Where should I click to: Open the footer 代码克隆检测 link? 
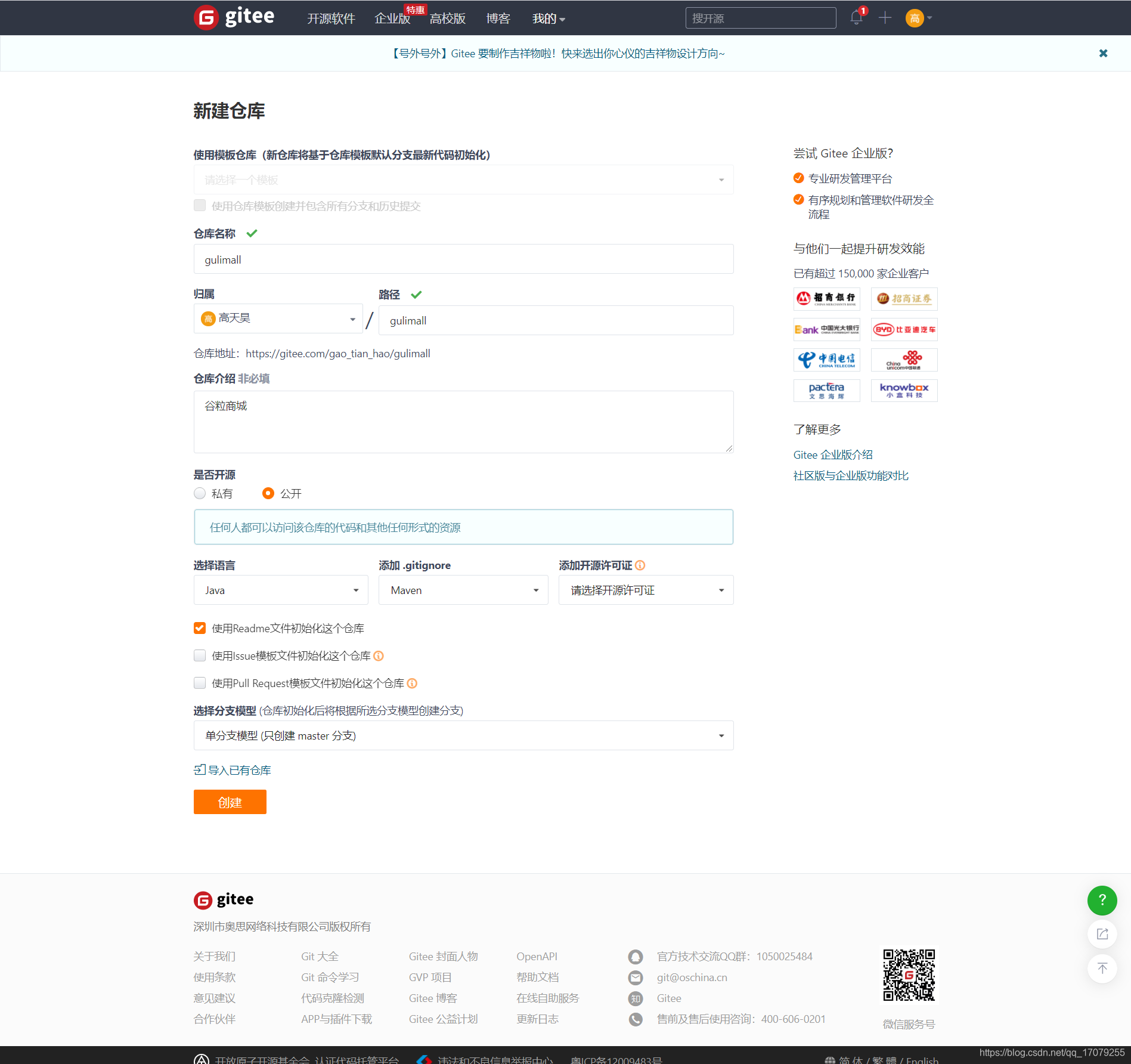(x=332, y=998)
